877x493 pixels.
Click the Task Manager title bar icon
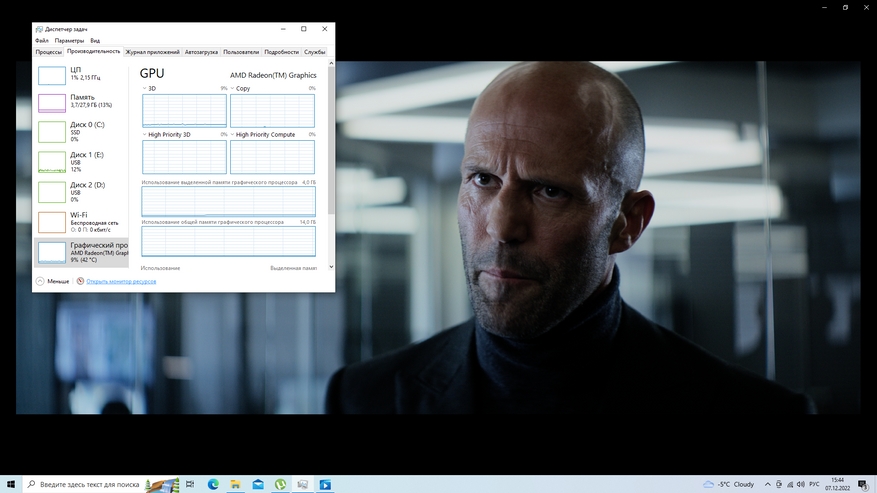click(x=39, y=29)
